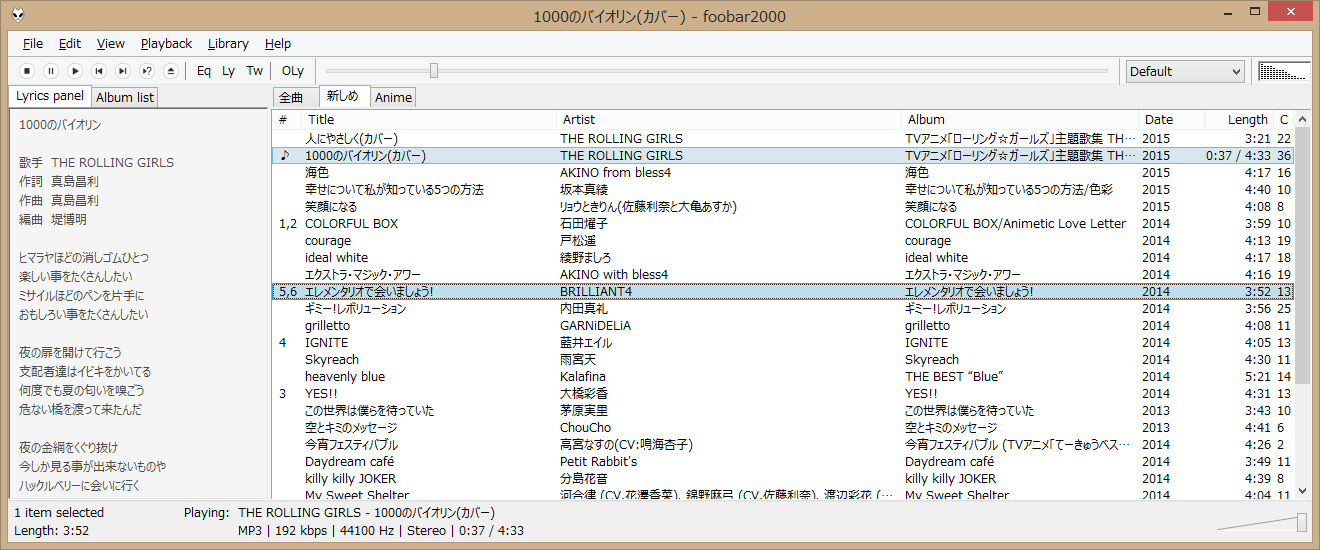Sort by the Title column header
The height and width of the screenshot is (550, 1320).
point(428,119)
